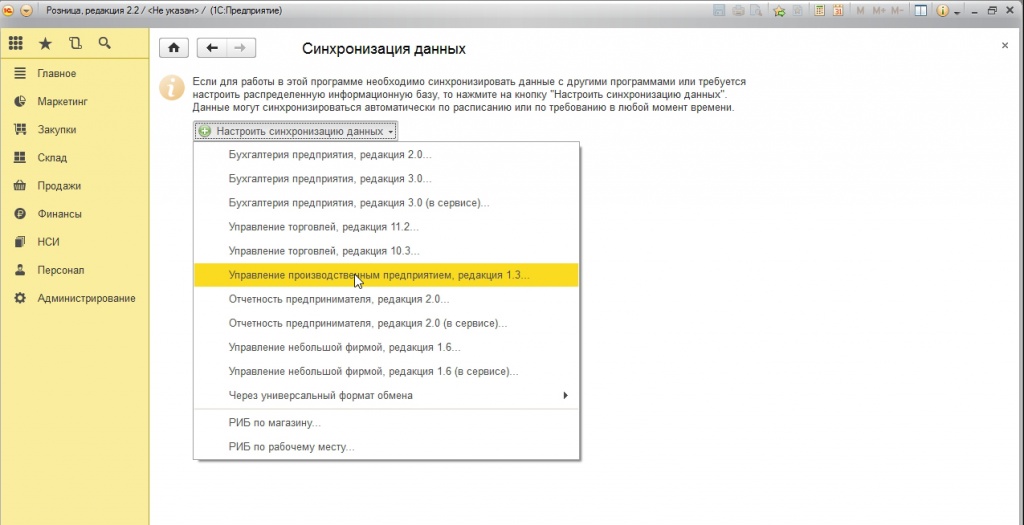Click the search magnifier icon
Screen dimensions: 1024x525
click(104, 44)
